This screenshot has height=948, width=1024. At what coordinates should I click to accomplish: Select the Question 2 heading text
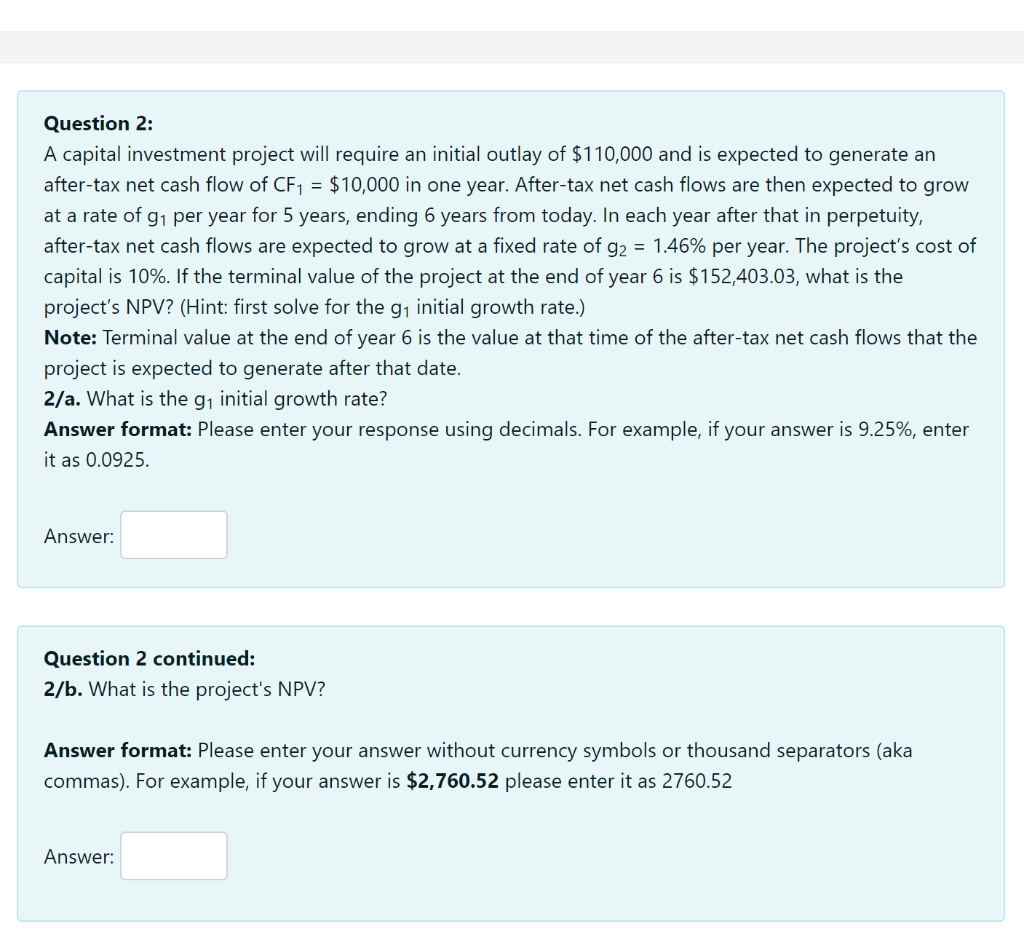97,123
